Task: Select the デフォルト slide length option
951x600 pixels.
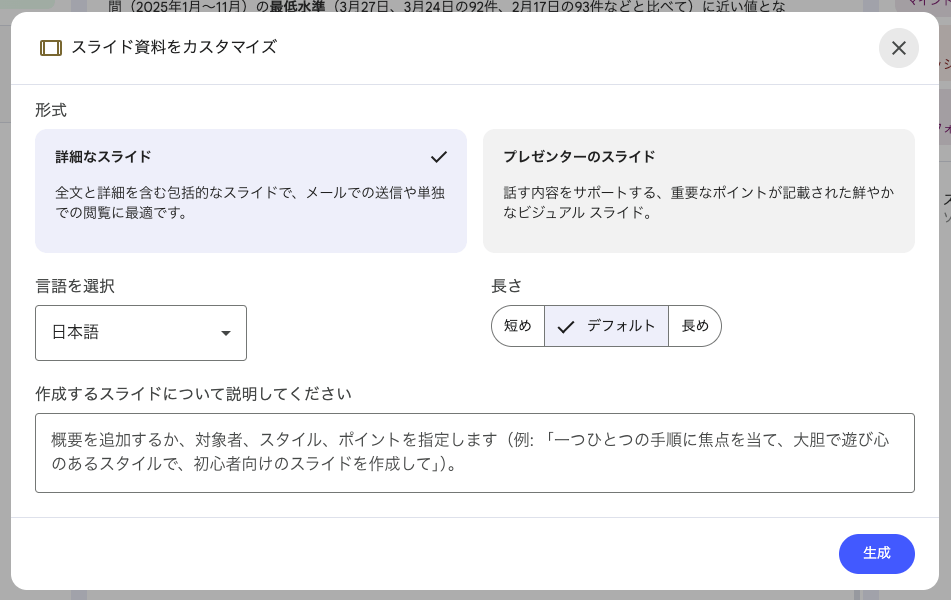Action: [606, 326]
